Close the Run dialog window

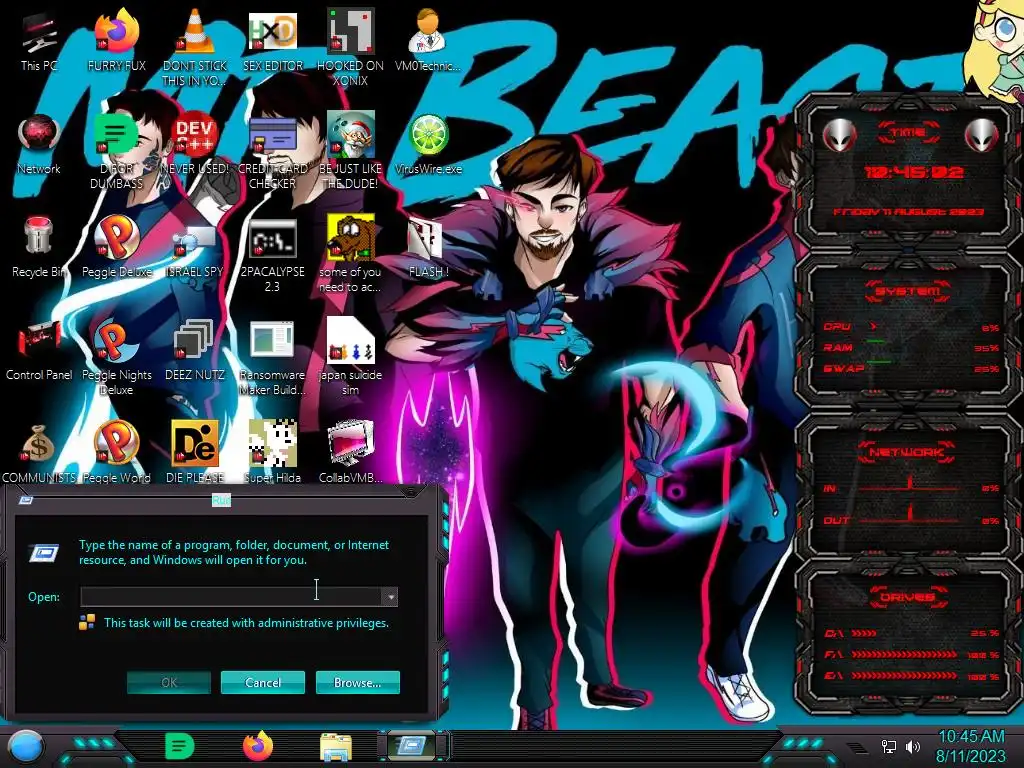click(x=410, y=492)
